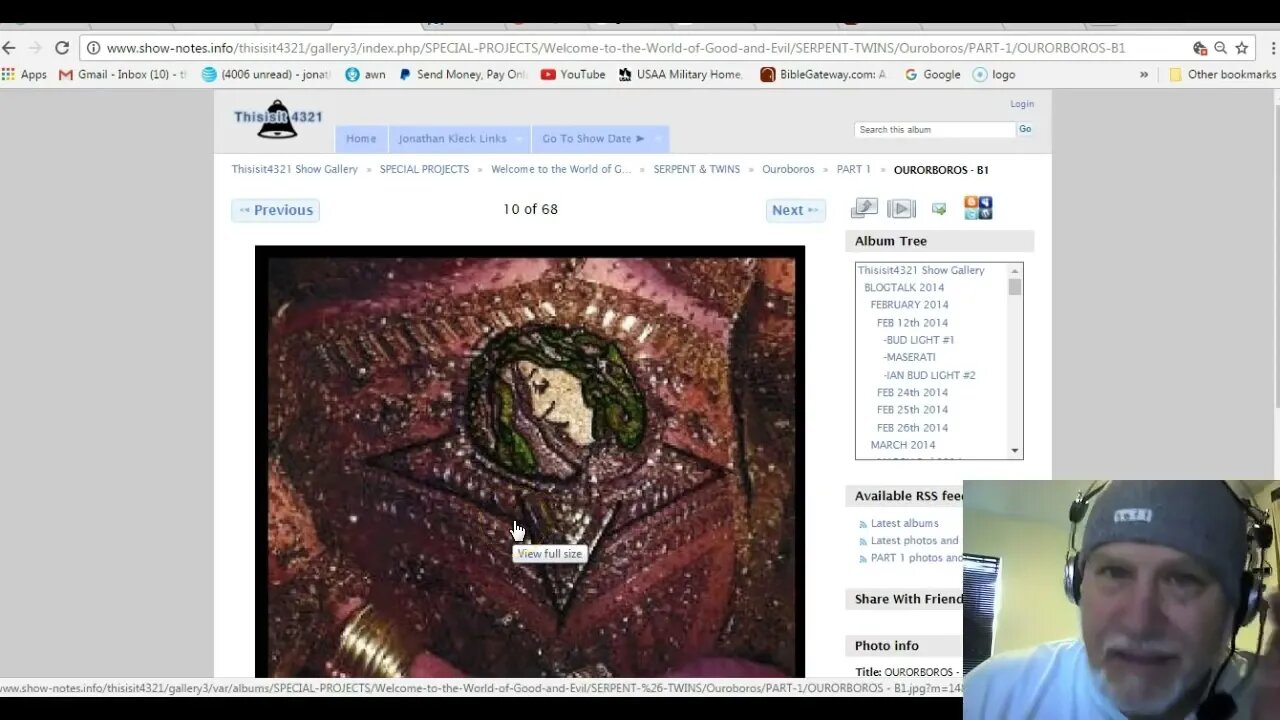Open the BibleGateway.com bookmark
The image size is (1280, 720).
[x=823, y=74]
